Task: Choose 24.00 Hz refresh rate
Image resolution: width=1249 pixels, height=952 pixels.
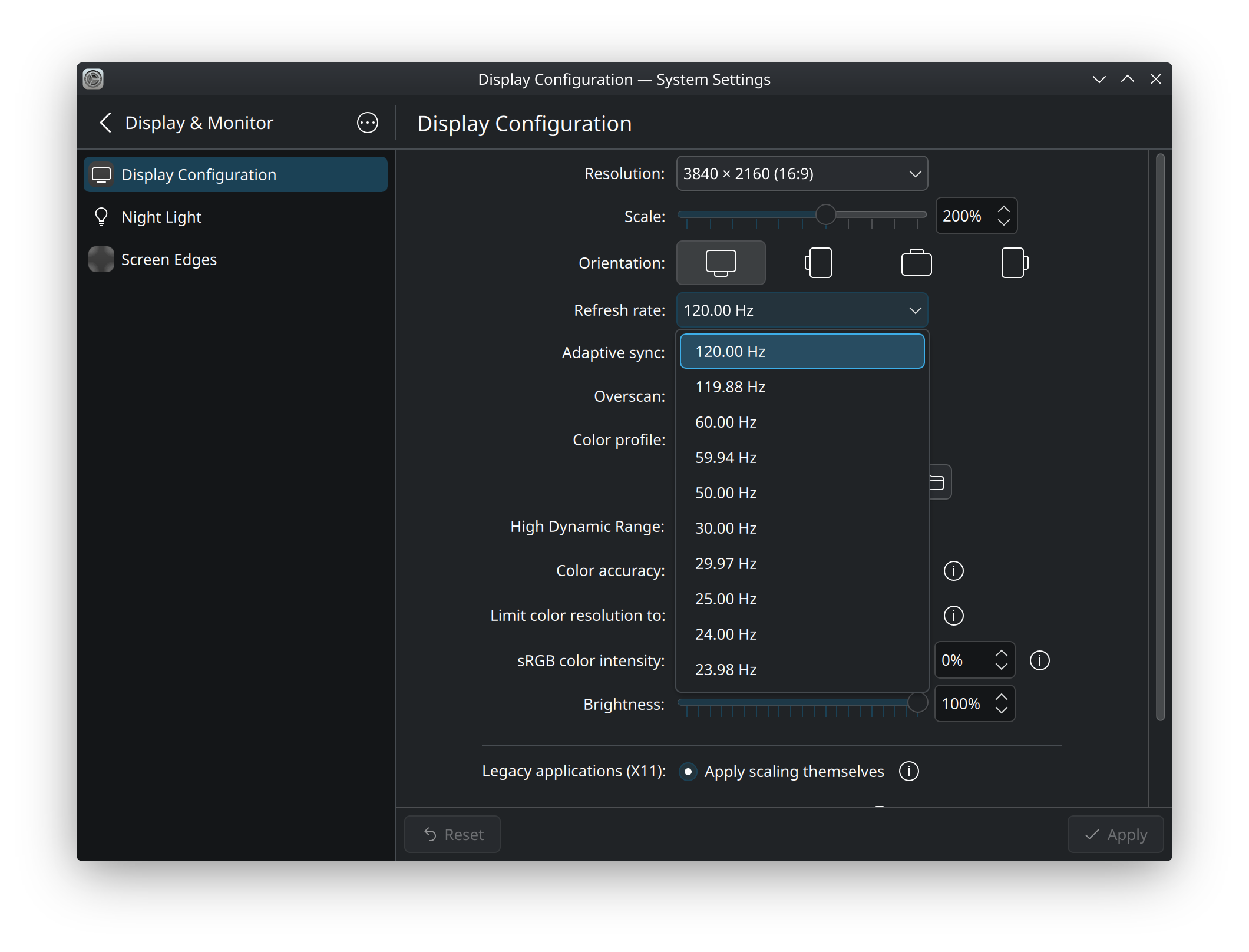Action: (802, 634)
